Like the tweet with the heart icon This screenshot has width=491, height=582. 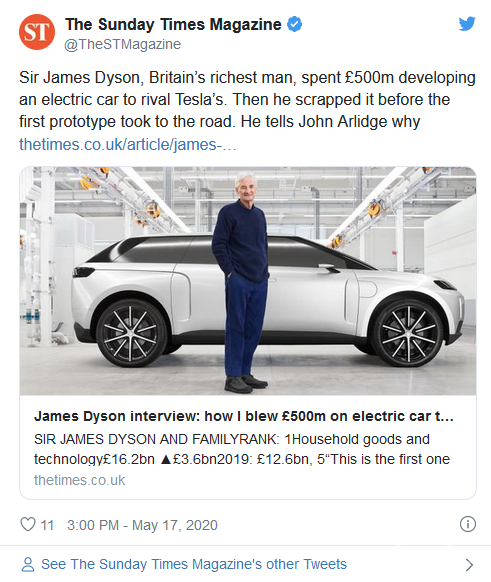click(x=27, y=524)
